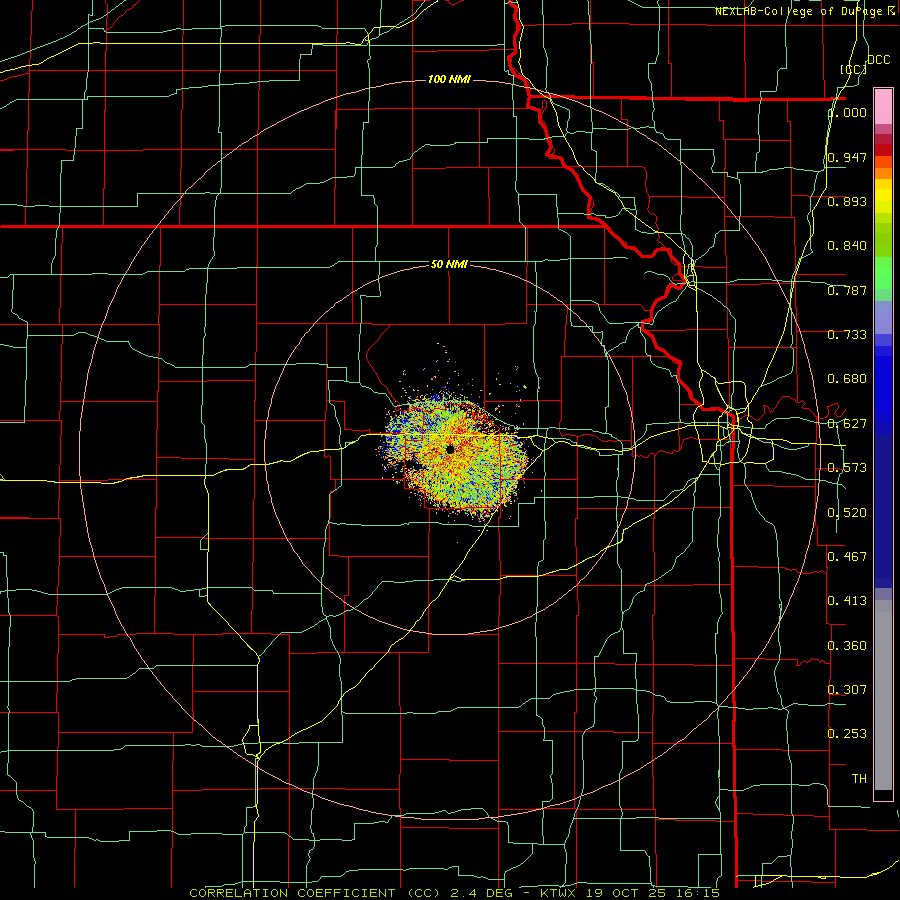Select the 0.520 legend value
The height and width of the screenshot is (900, 900).
tap(847, 513)
